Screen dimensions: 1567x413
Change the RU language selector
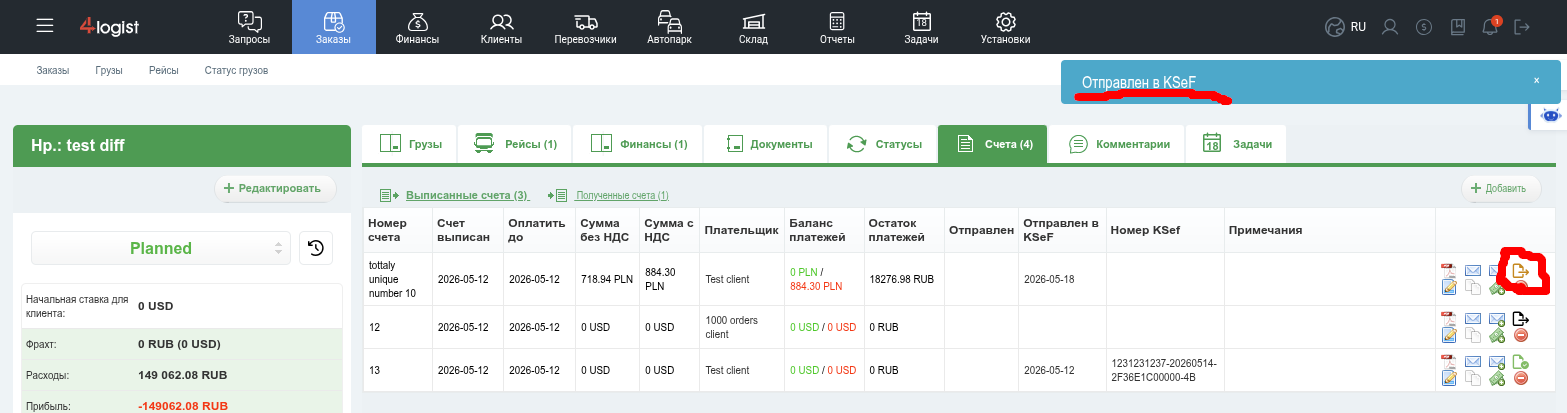[x=1345, y=27]
